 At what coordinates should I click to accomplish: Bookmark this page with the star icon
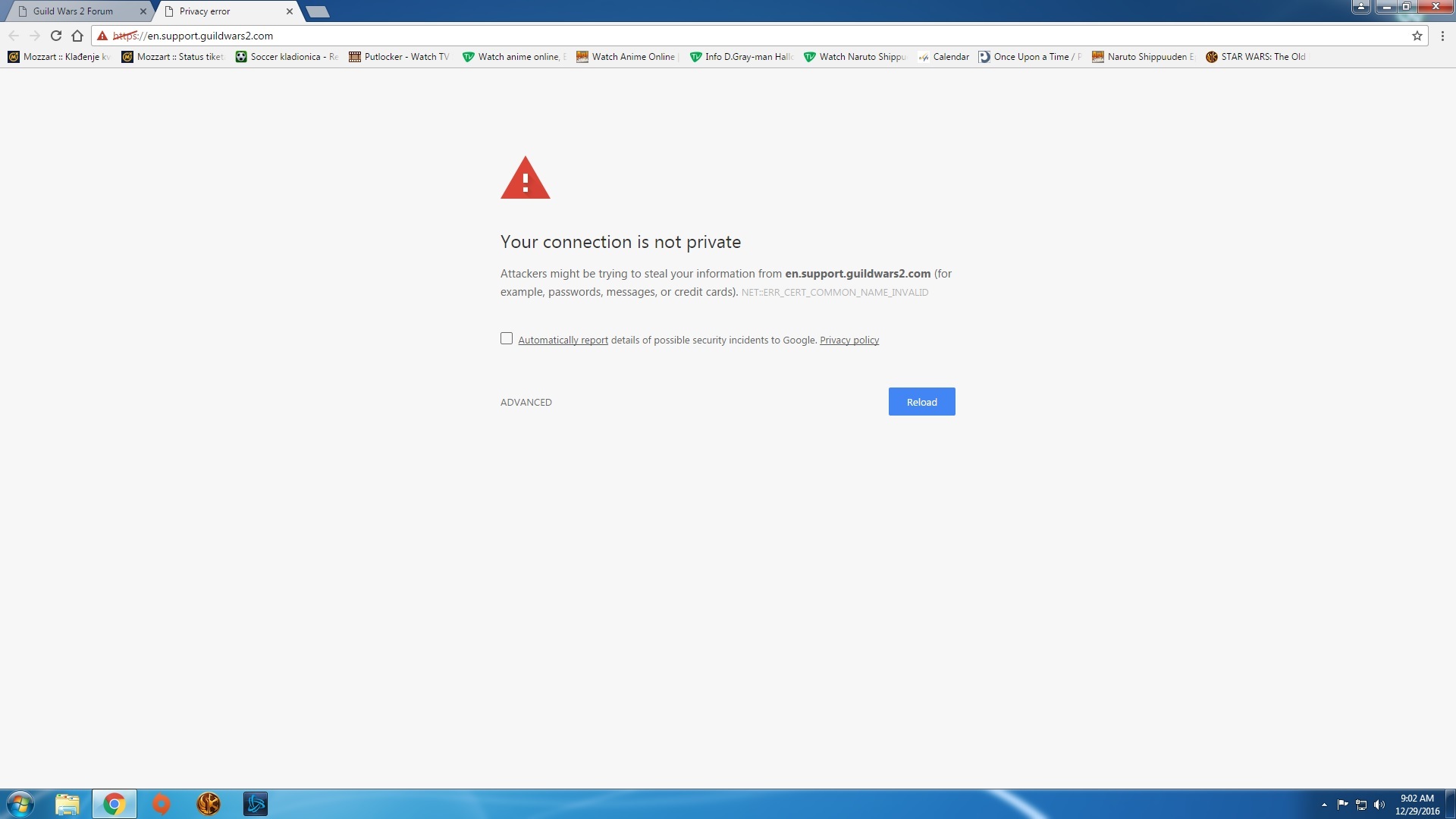pyautogui.click(x=1417, y=36)
